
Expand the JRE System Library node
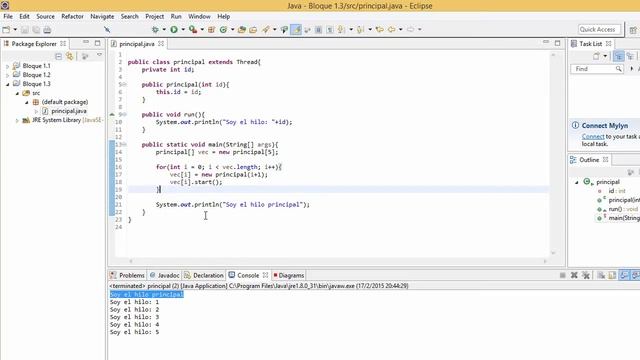tap(17, 120)
